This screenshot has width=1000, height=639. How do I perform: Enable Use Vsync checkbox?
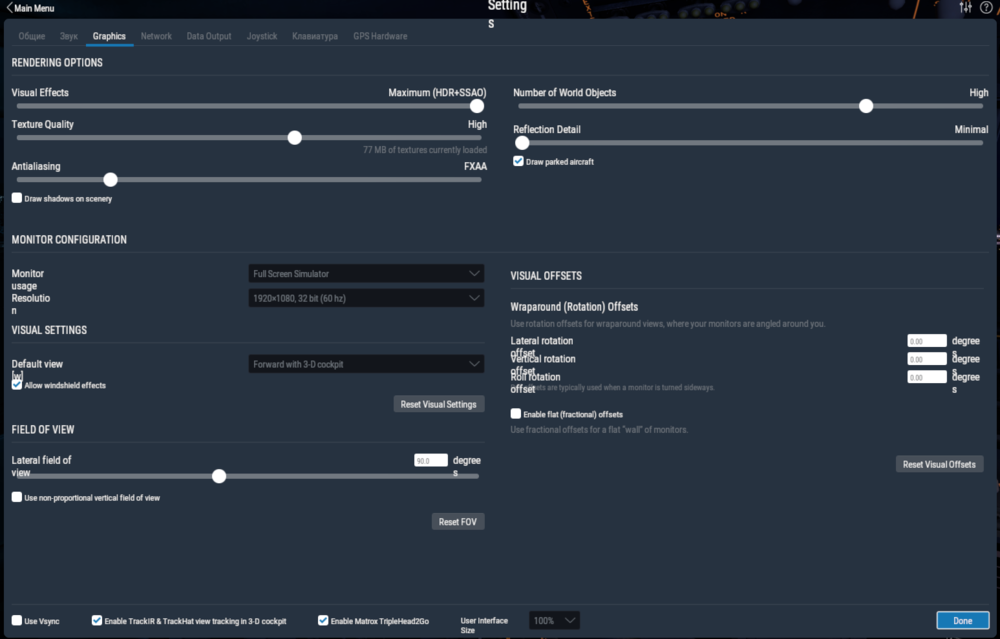[17, 621]
